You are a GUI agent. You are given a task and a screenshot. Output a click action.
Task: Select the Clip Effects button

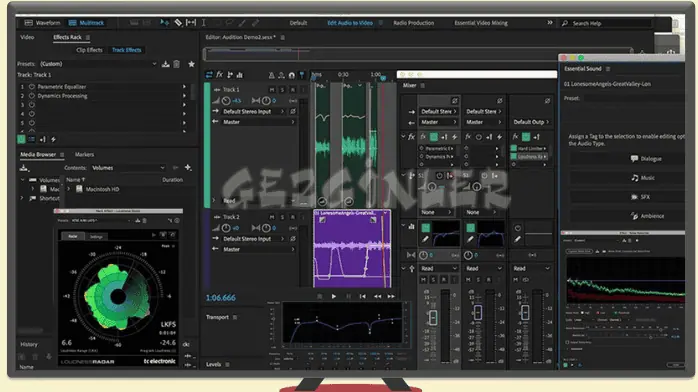click(x=89, y=50)
